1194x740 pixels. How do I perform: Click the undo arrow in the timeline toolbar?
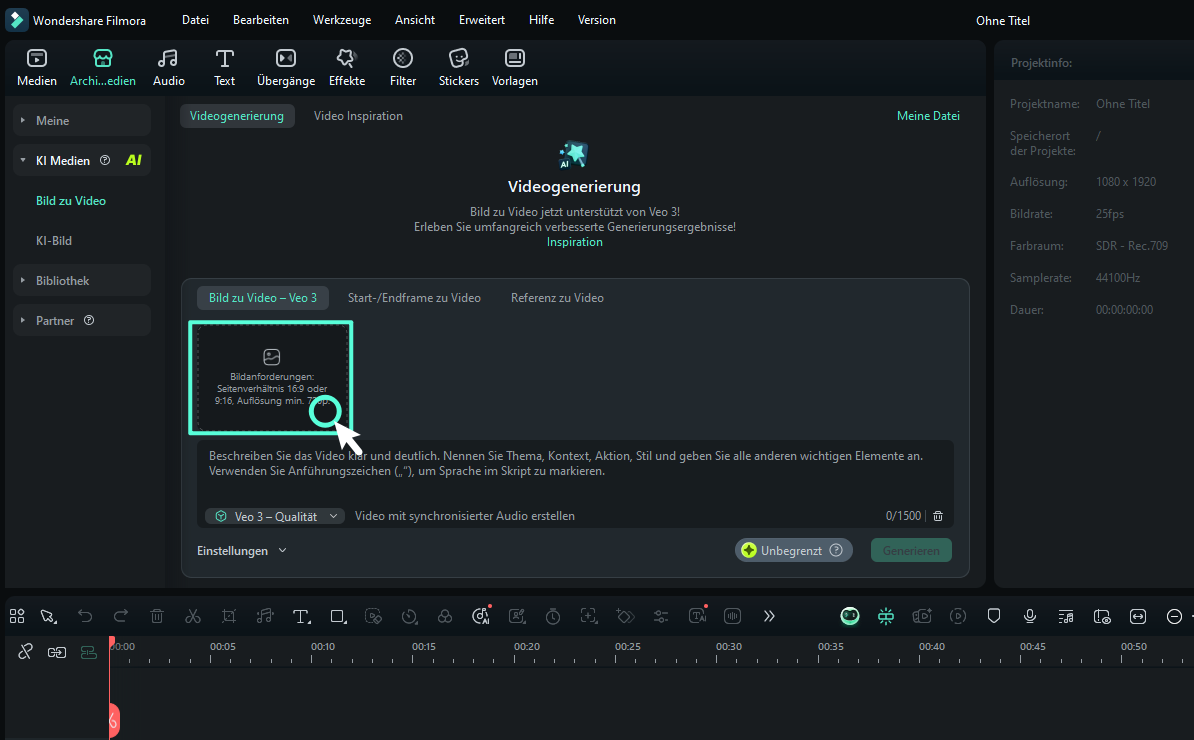(x=85, y=616)
